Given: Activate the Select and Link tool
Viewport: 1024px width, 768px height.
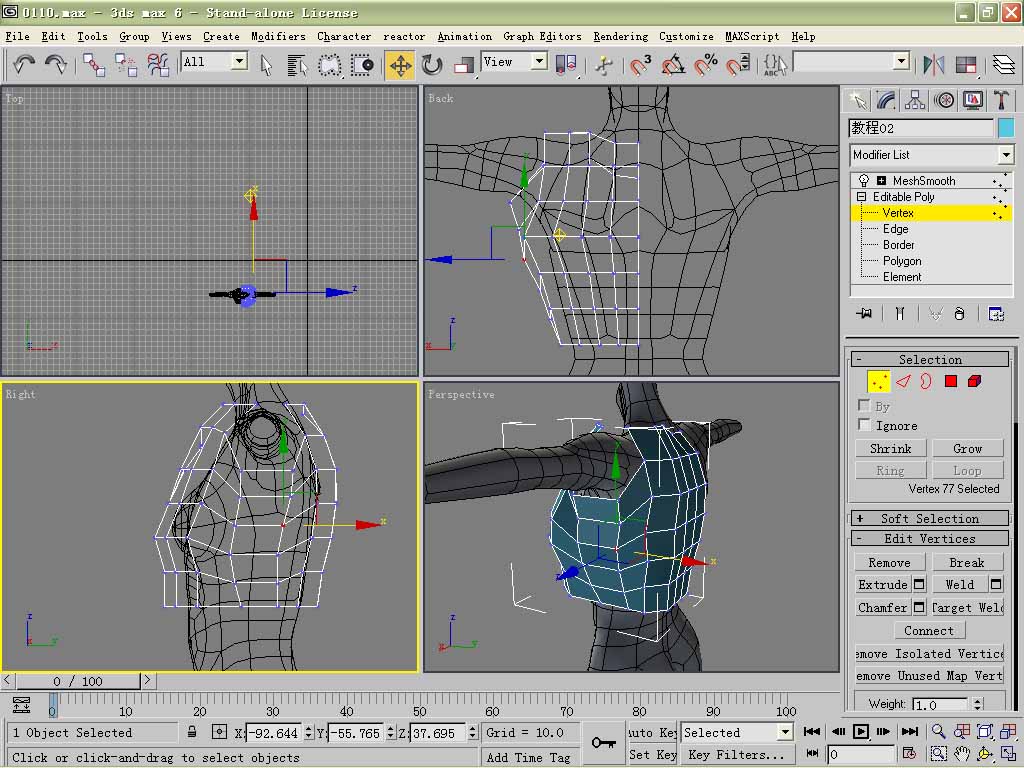Looking at the screenshot, I should 94,65.
